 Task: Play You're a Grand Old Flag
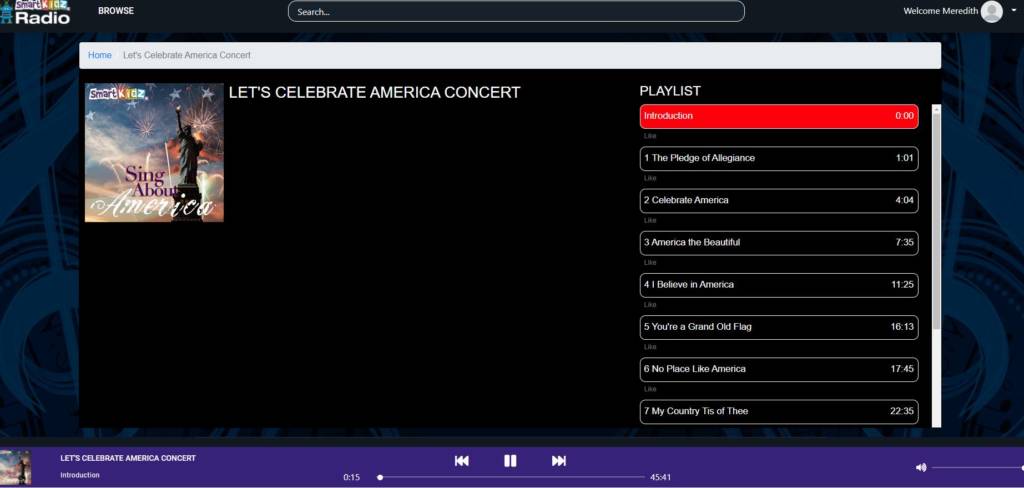[x=778, y=327]
